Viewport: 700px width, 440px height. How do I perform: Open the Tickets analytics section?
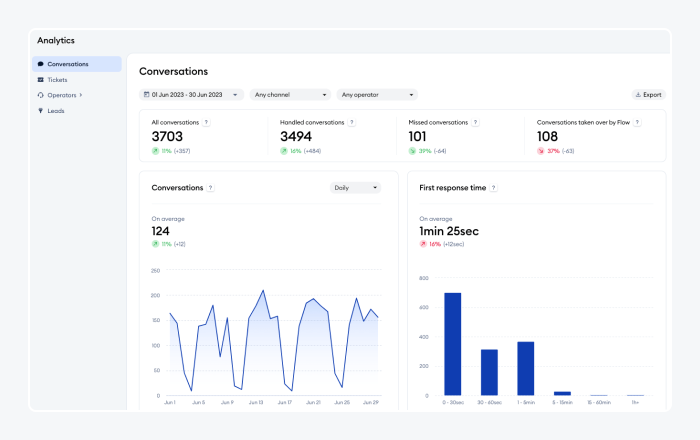[57, 79]
